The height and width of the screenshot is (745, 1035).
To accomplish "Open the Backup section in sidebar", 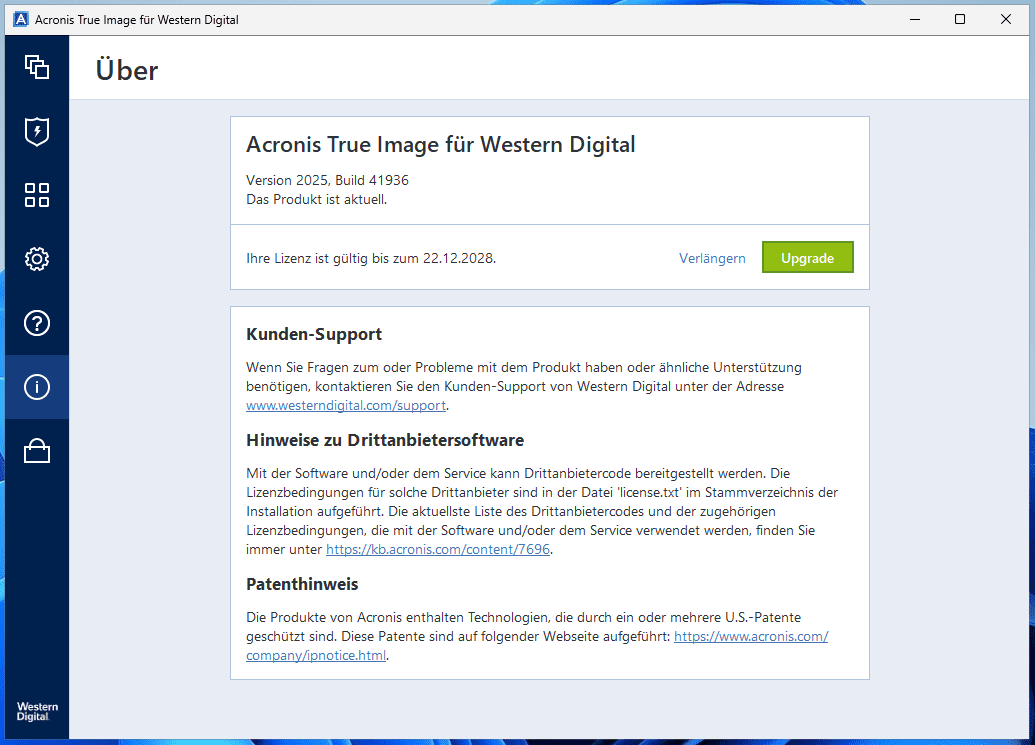I will coord(37,67).
